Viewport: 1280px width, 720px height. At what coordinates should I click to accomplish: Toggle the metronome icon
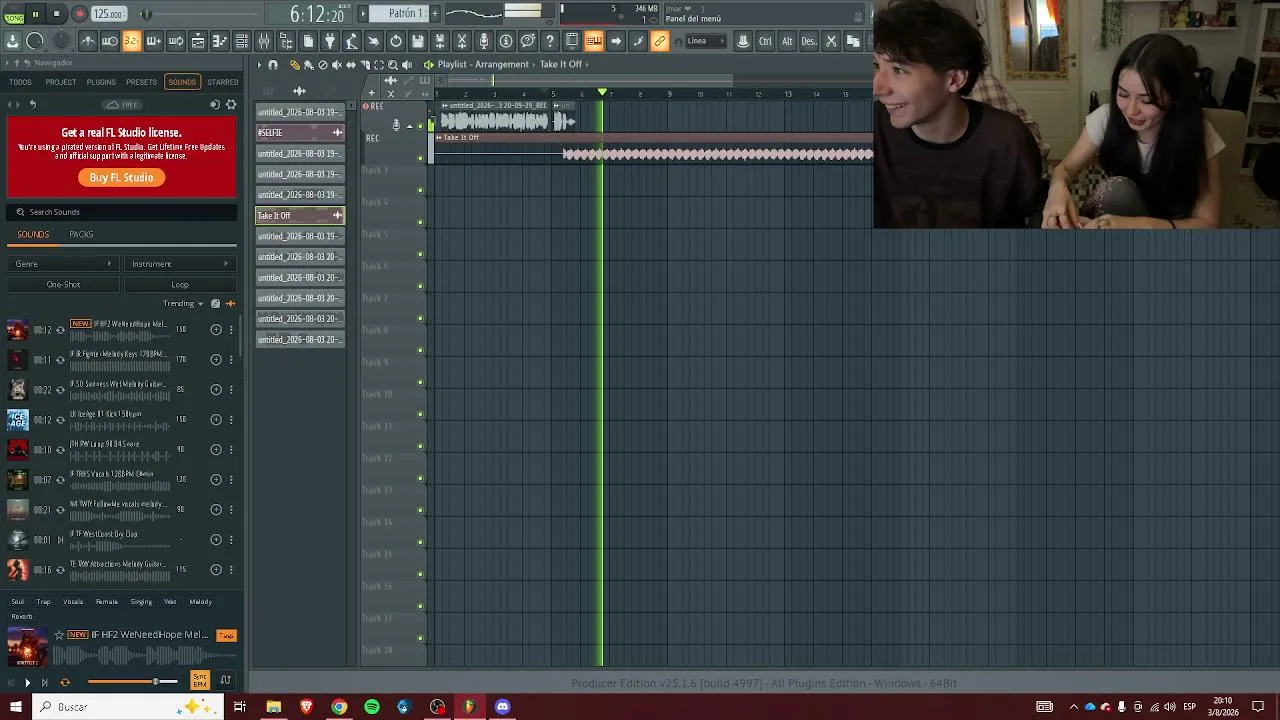click(x=88, y=41)
